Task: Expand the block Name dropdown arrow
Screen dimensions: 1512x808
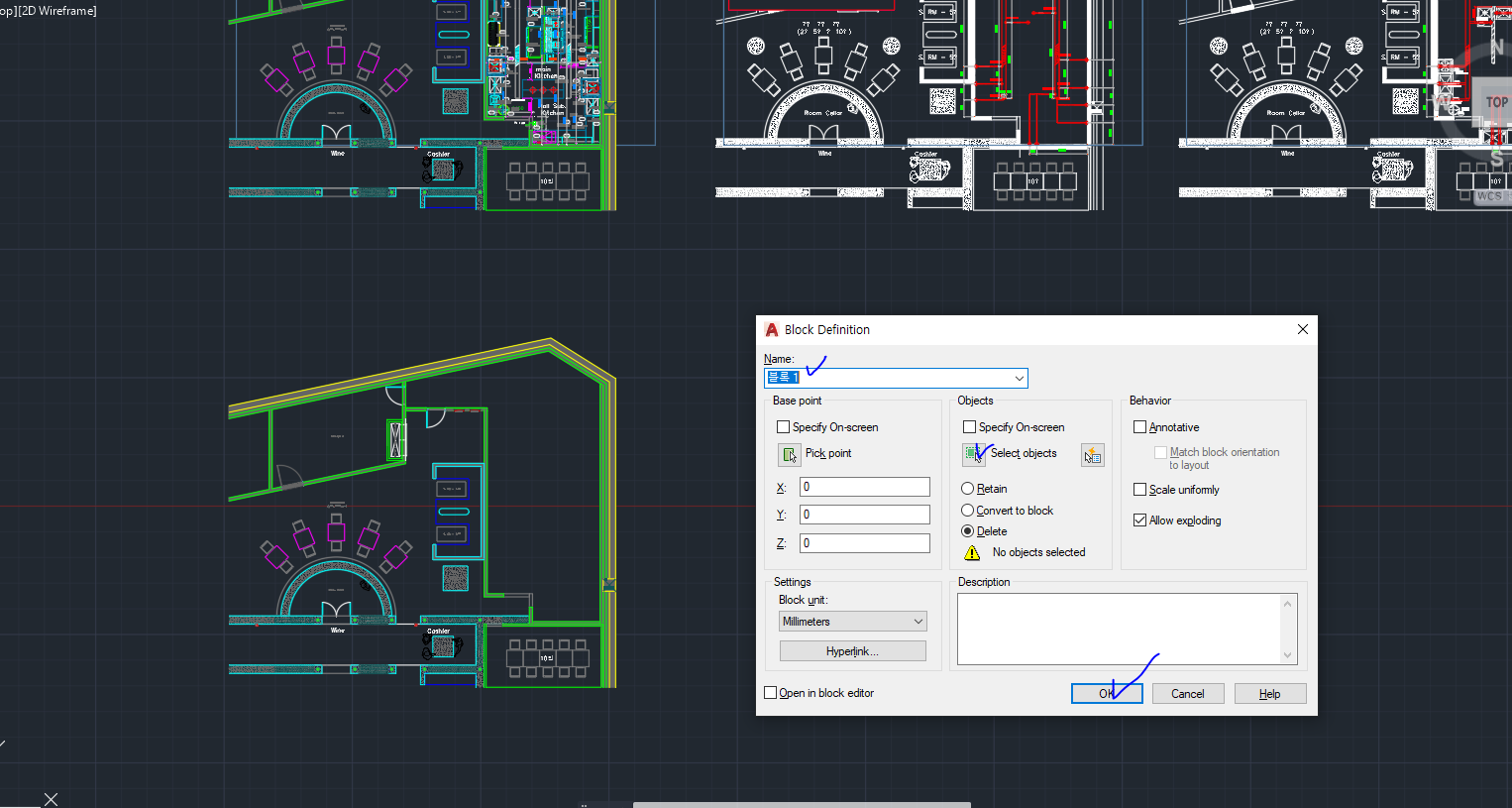Action: point(1019,378)
